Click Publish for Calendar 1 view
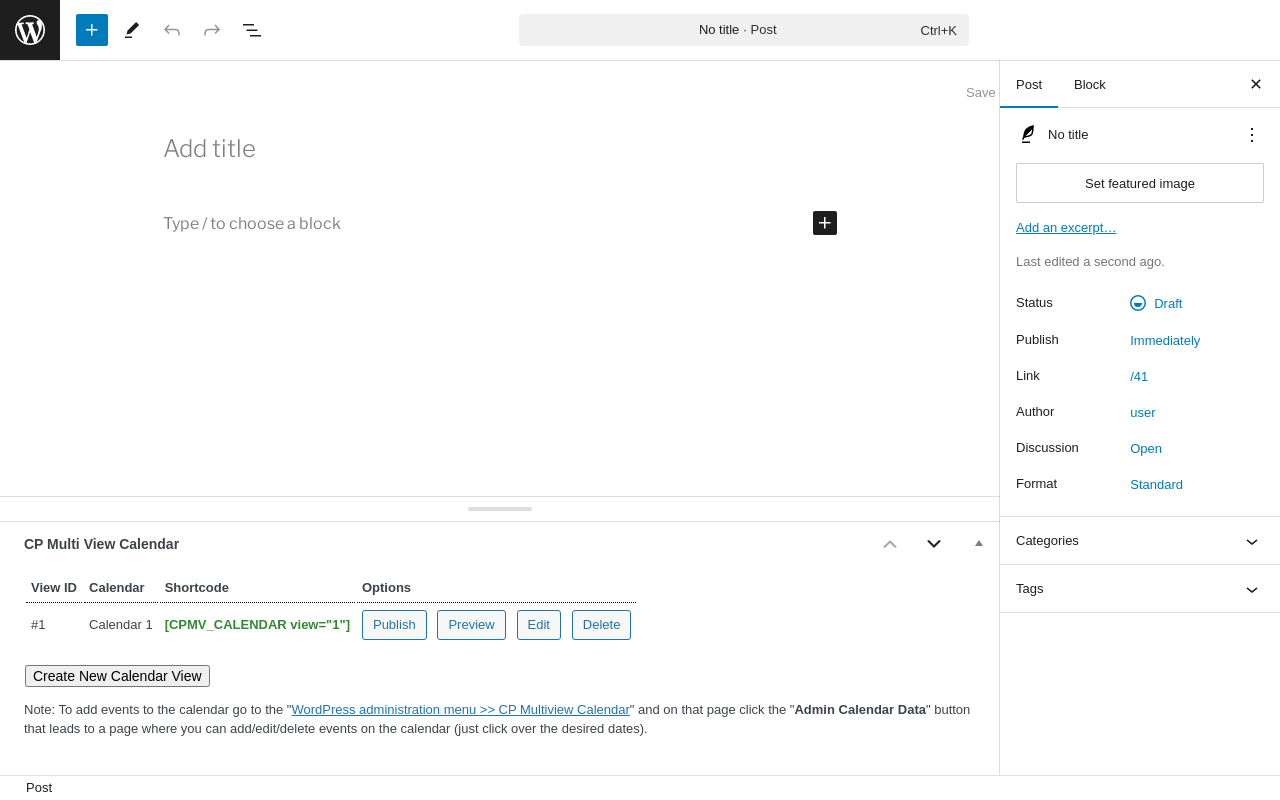This screenshot has width=1280, height=800. [x=394, y=625]
